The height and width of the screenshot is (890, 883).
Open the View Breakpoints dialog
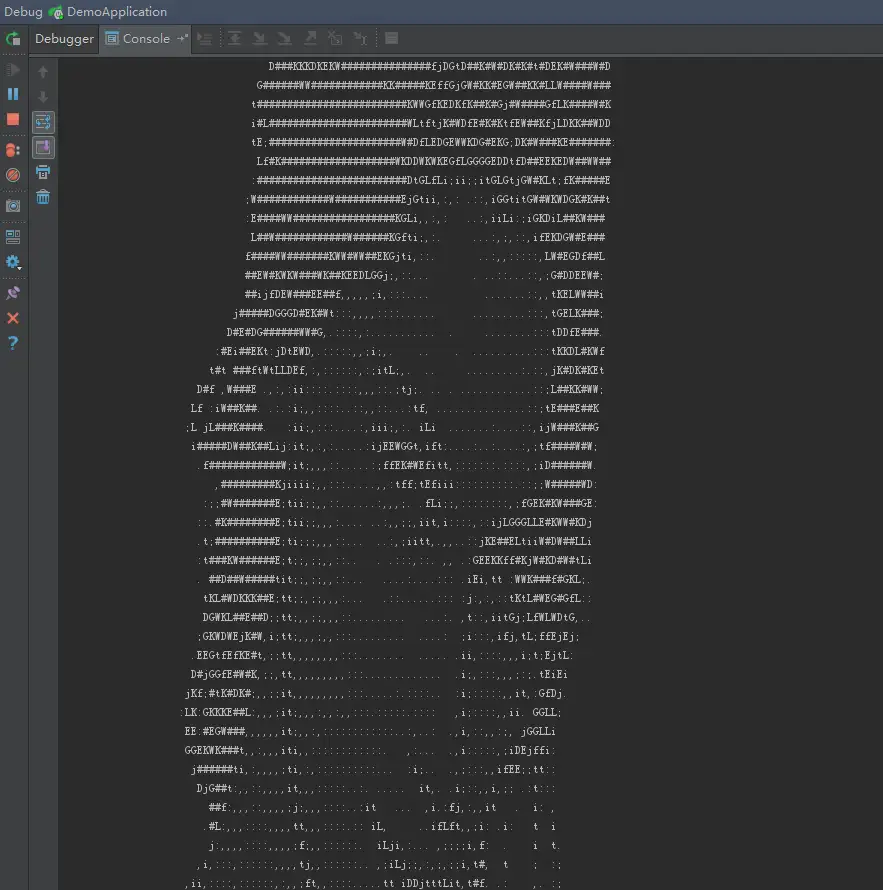click(x=13, y=149)
